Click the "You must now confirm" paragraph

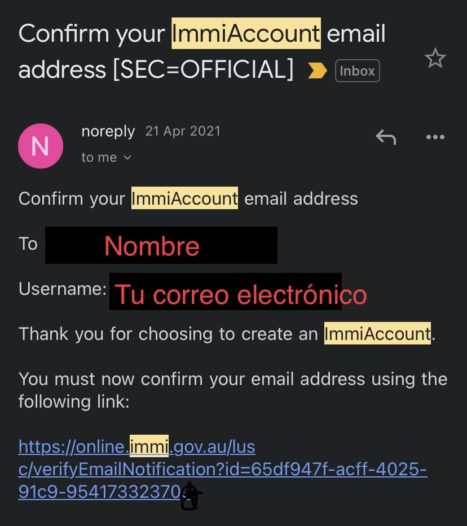pyautogui.click(x=233, y=390)
